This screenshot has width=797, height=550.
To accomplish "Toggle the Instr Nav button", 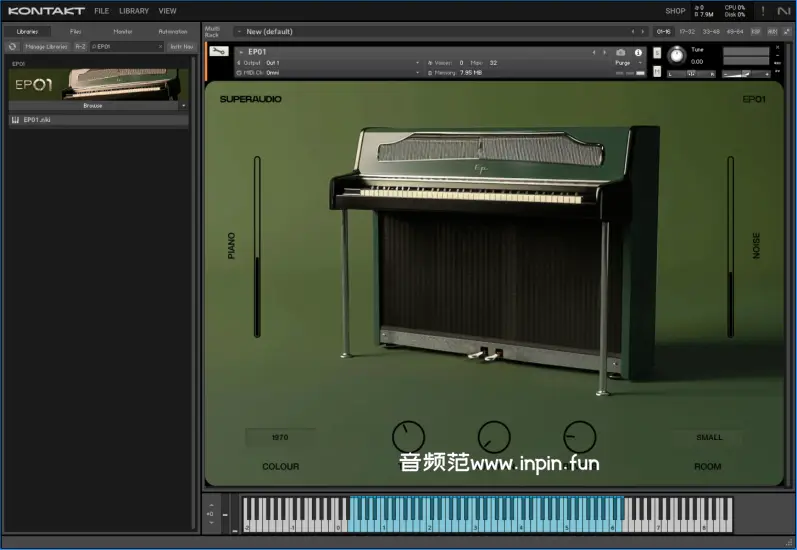I will coord(180,46).
